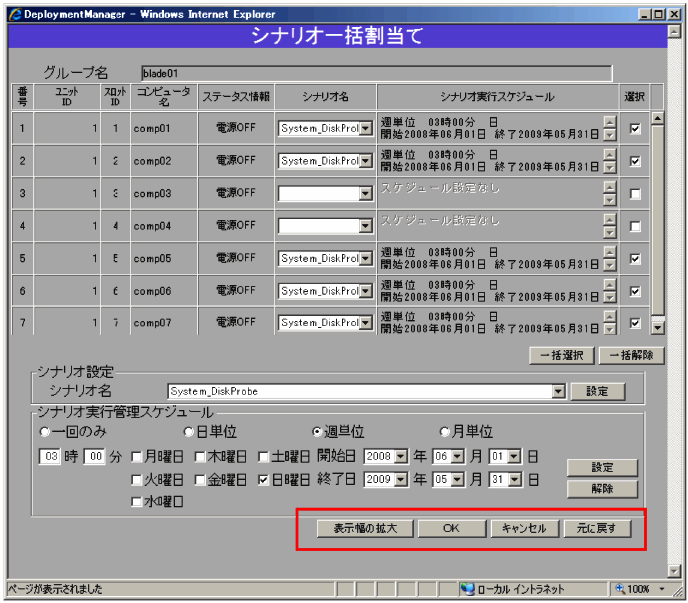The image size is (688, 603).
Task: Check the 月曜日 checkbox
Action: point(136,457)
